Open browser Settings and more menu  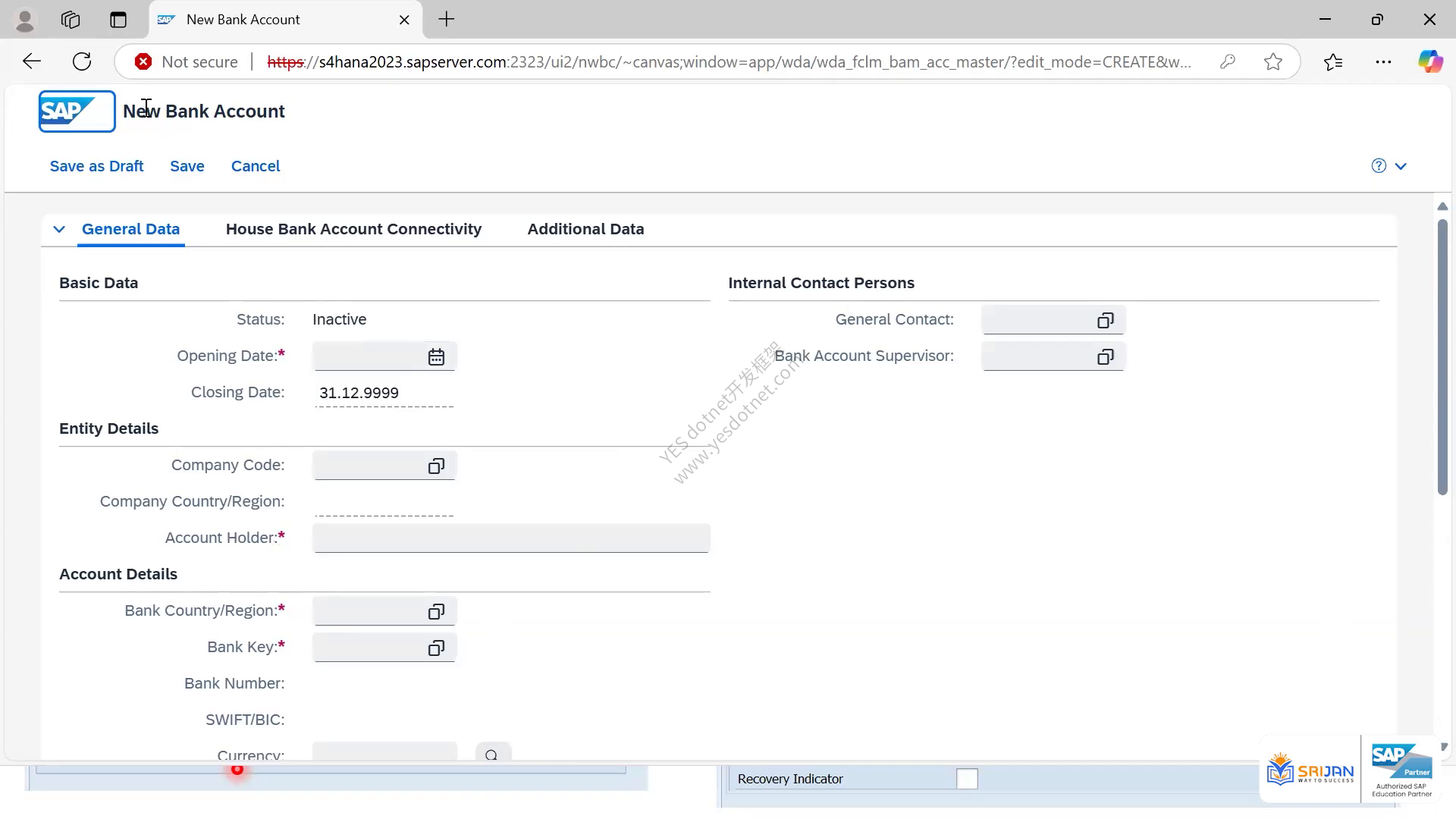coord(1383,62)
